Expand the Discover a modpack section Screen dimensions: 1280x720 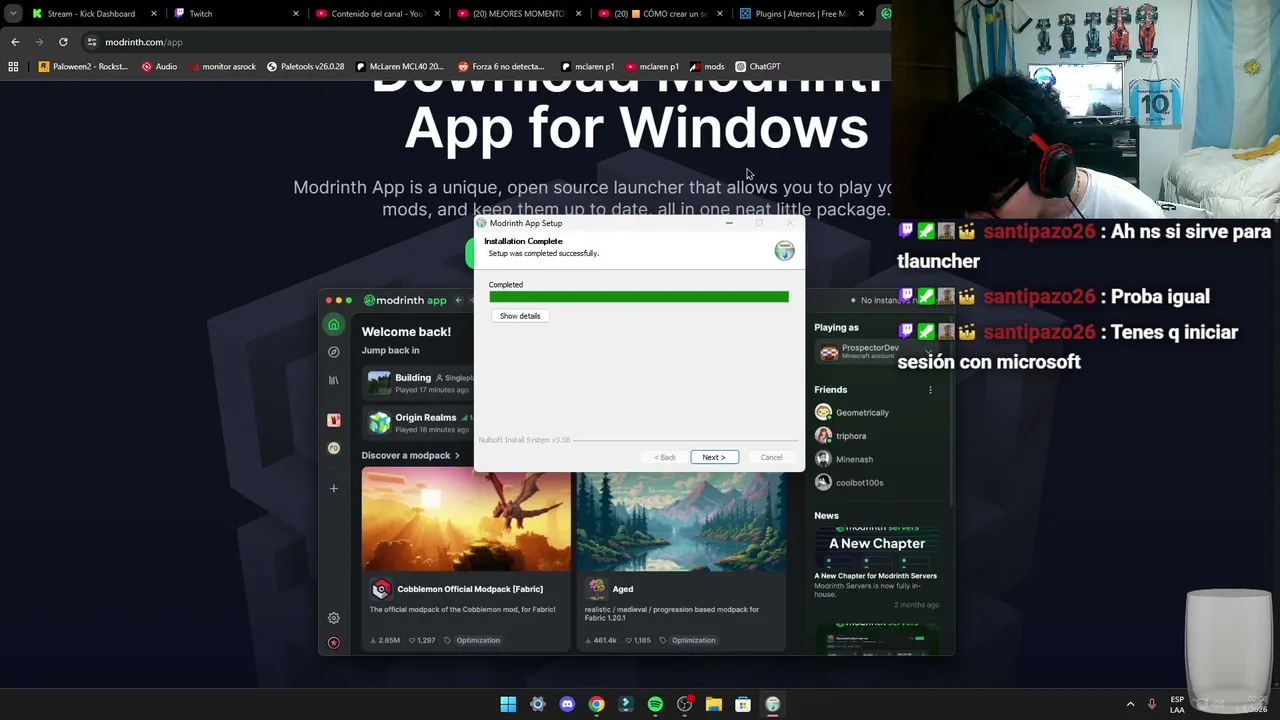411,455
